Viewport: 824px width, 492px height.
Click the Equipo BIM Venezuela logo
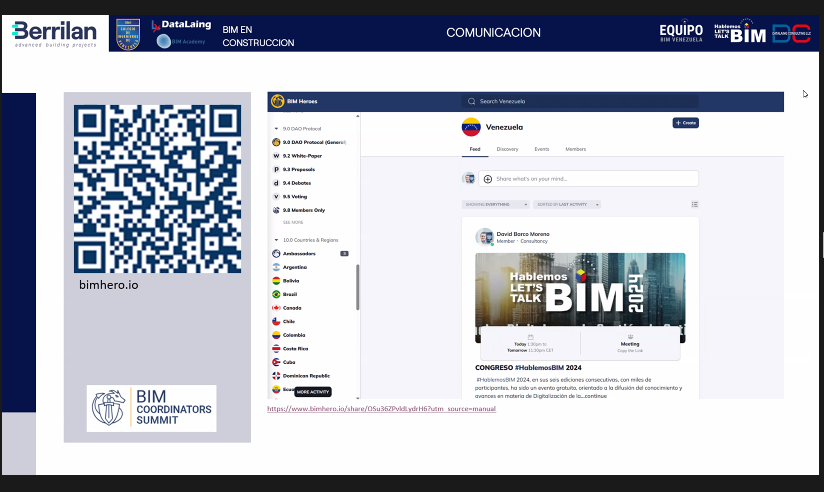pos(681,33)
